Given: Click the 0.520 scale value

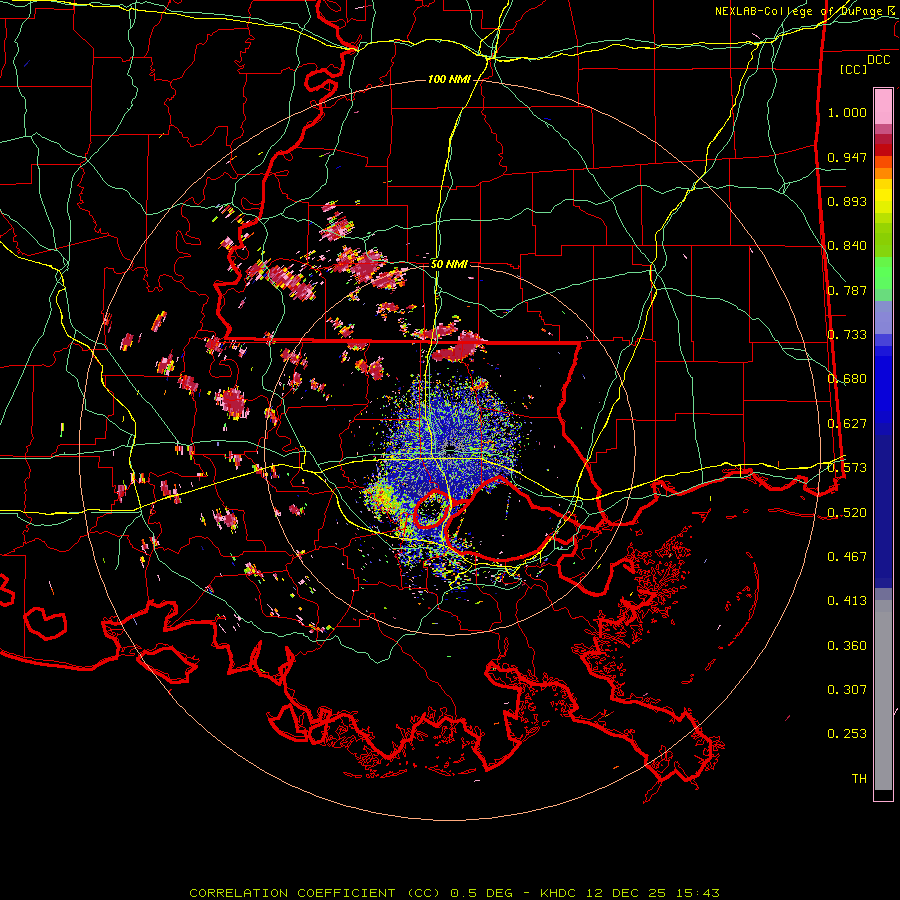Looking at the screenshot, I should click(x=847, y=513).
